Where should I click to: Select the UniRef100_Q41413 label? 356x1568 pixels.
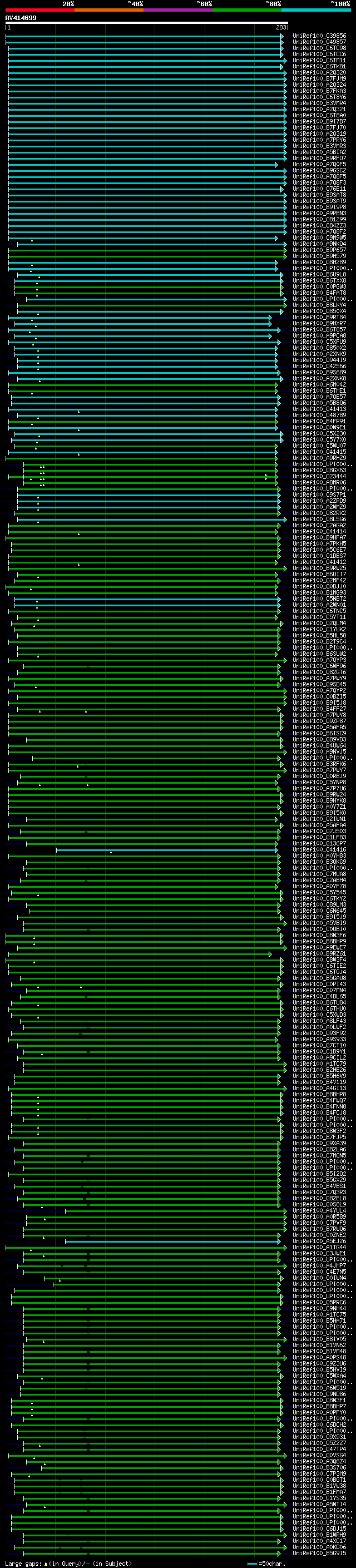coord(319,409)
